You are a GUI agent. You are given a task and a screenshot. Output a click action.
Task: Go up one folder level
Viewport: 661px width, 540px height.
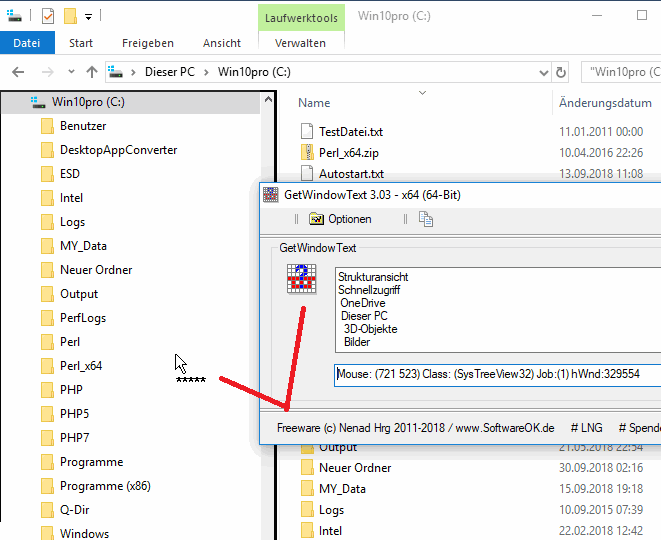(91, 72)
